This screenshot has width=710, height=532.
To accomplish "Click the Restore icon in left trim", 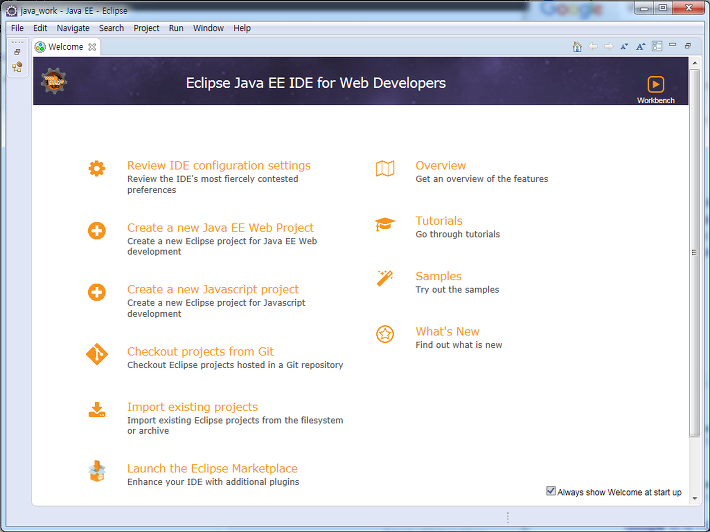I will click(17, 52).
